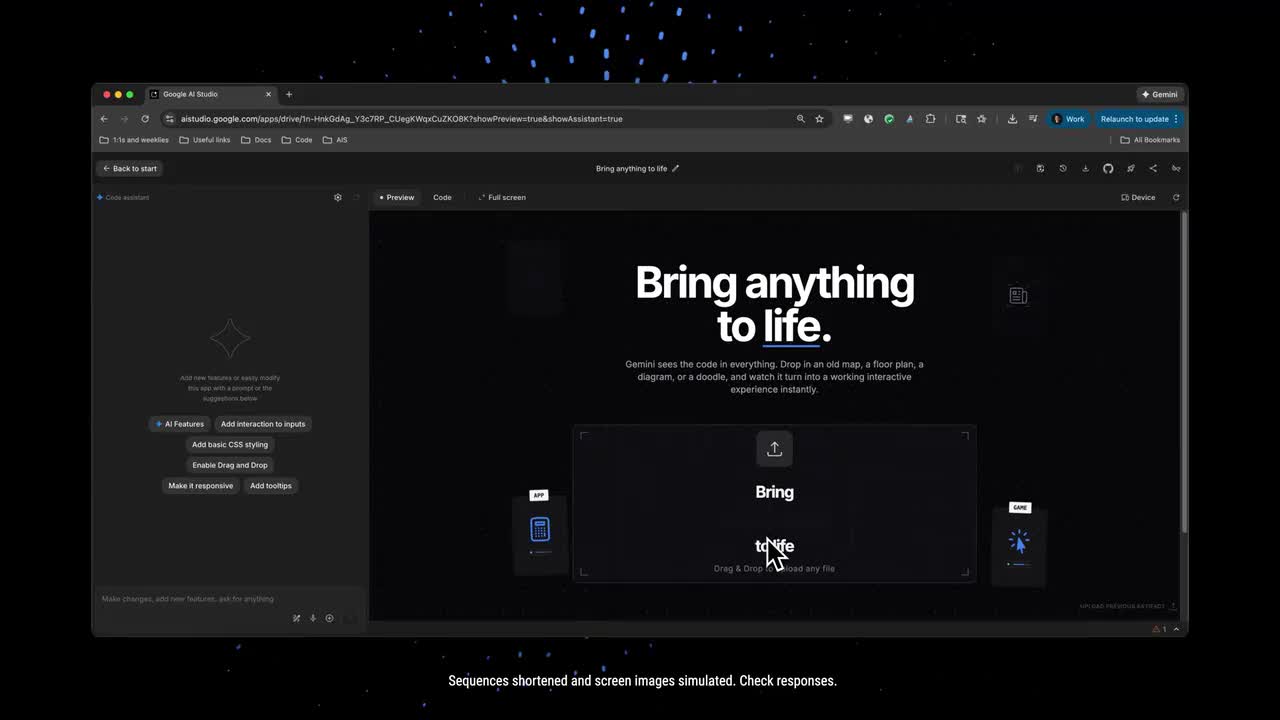Edit app name with pencil icon
The image size is (1280, 720).
[676, 168]
